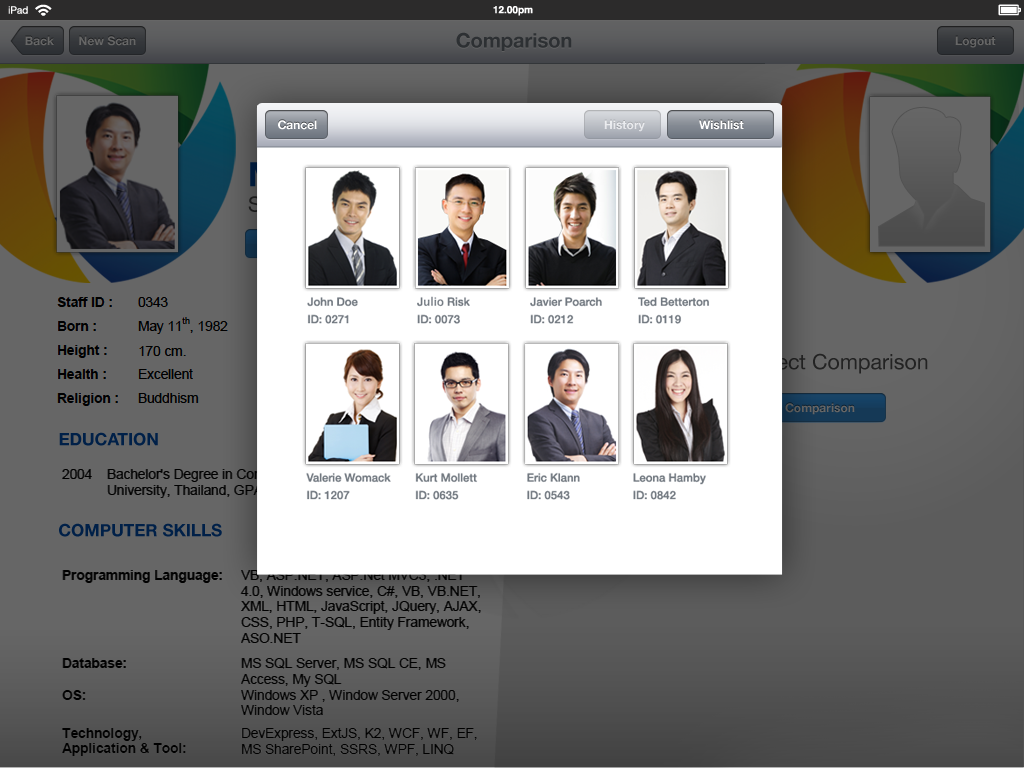
Task: Tap the Cancel button in the dialog
Action: click(296, 125)
